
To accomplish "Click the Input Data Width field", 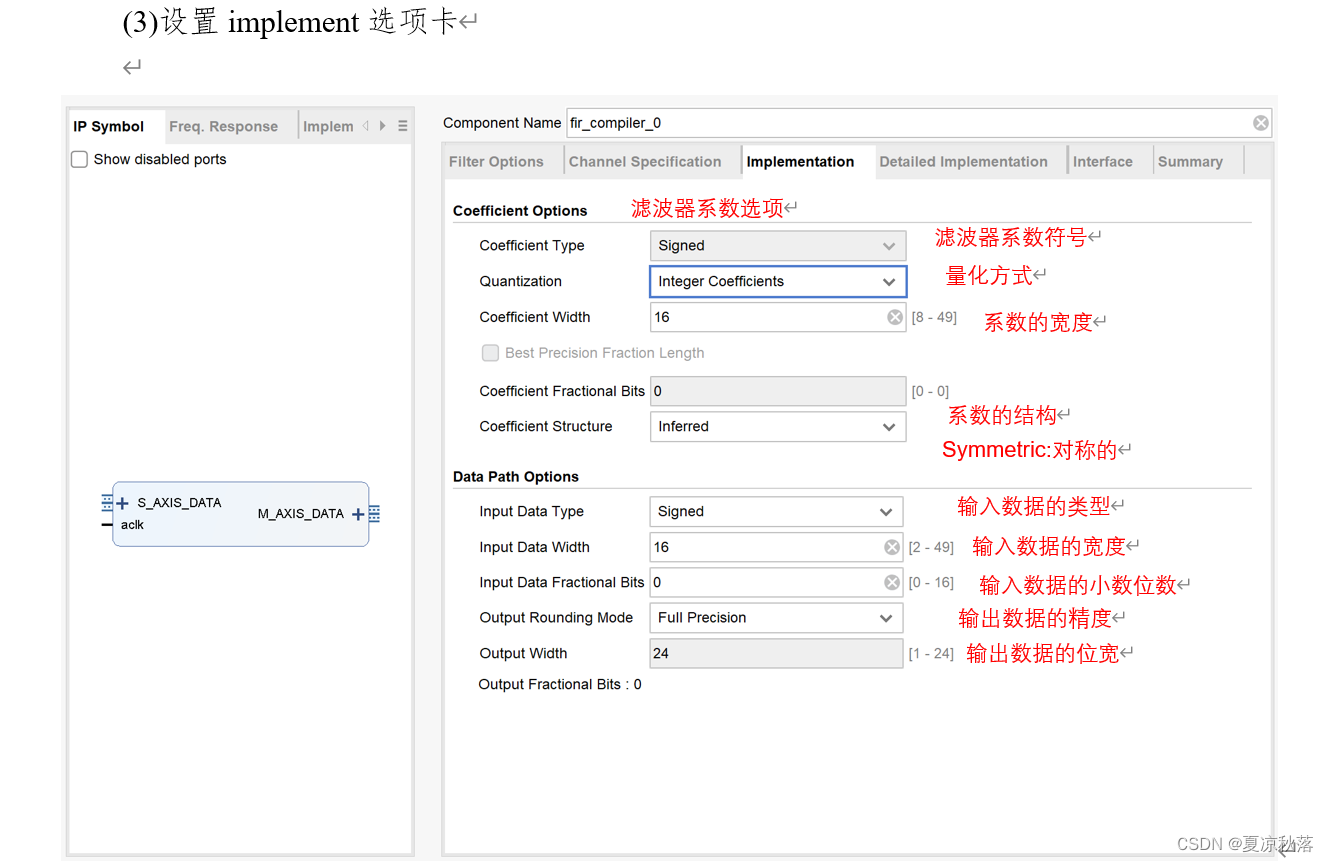I will point(776,547).
